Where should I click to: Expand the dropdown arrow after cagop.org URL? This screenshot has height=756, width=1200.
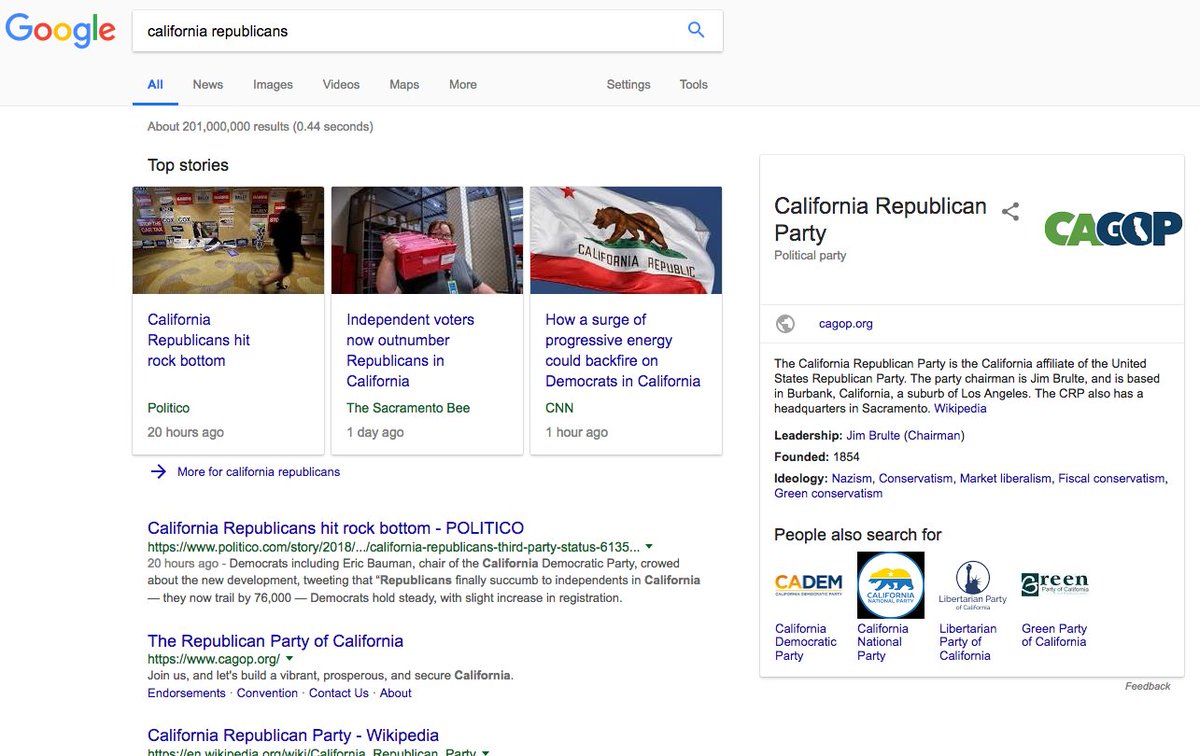pos(289,660)
